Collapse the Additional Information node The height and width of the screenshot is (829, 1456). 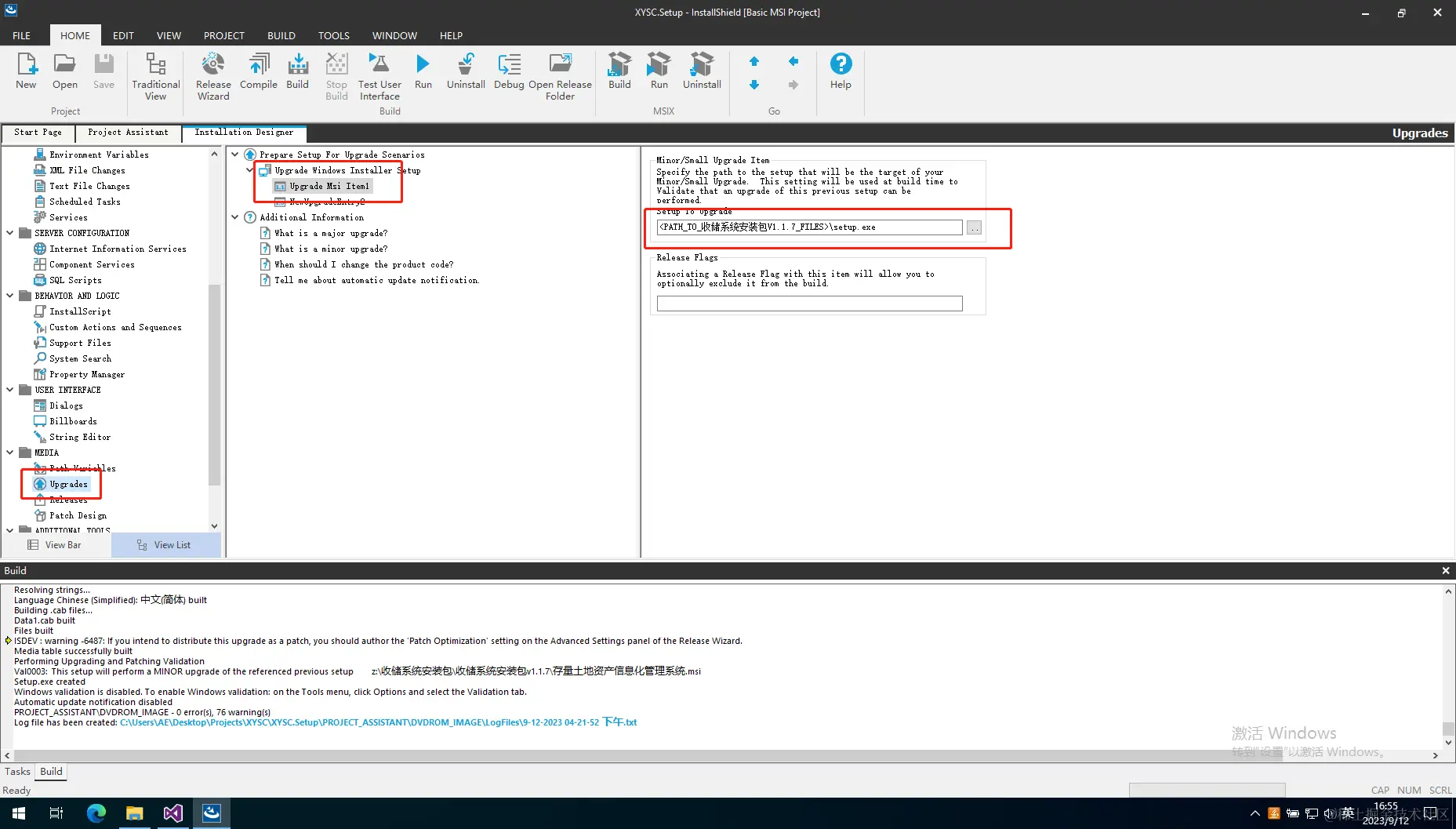[235, 217]
